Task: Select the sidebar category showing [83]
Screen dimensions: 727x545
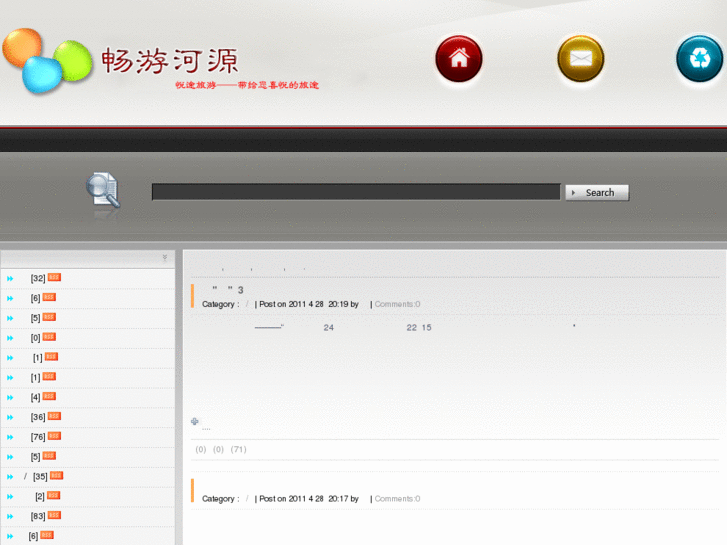Action: (x=38, y=516)
